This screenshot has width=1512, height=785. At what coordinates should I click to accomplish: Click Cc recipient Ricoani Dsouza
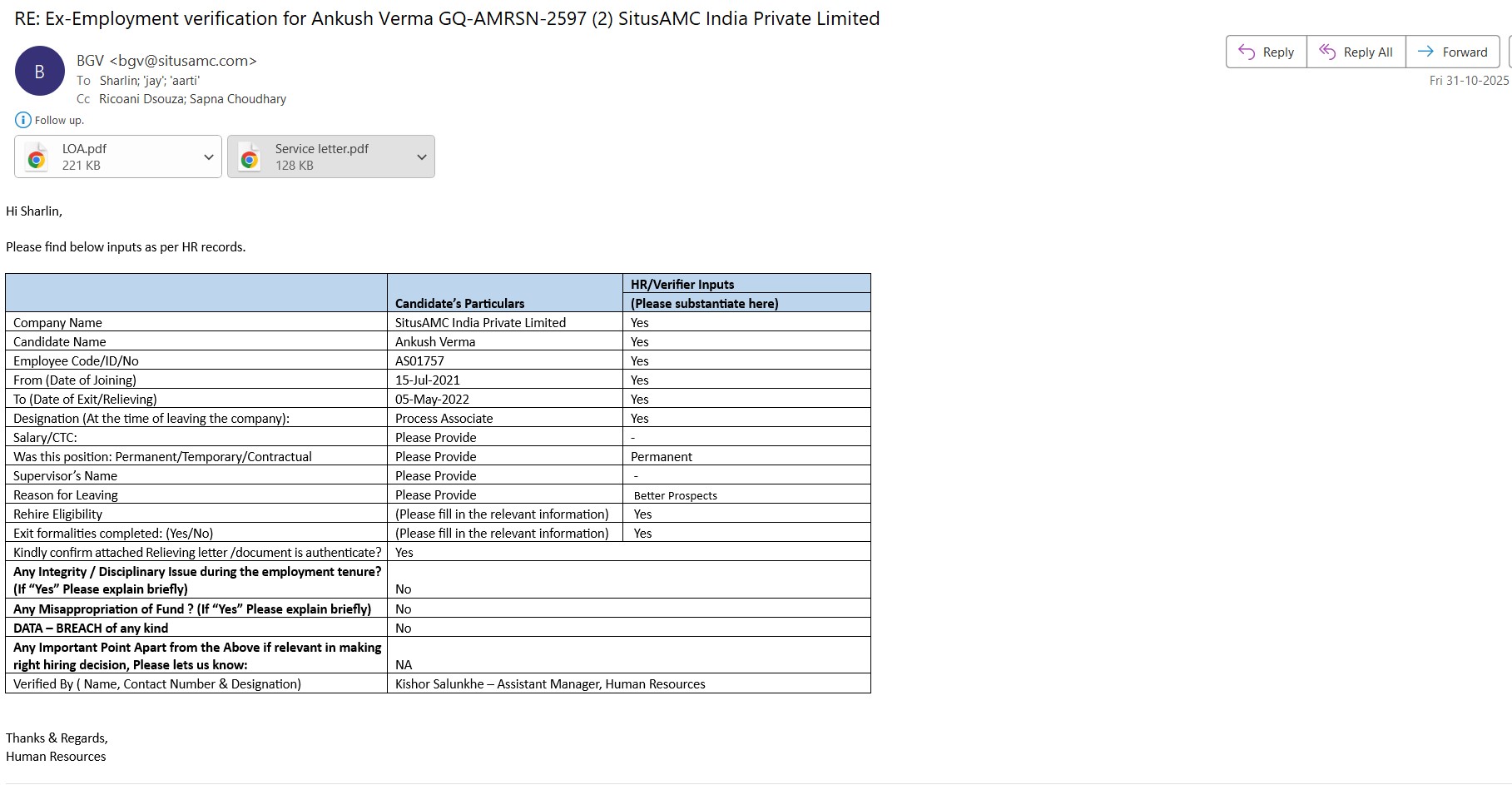click(x=141, y=99)
